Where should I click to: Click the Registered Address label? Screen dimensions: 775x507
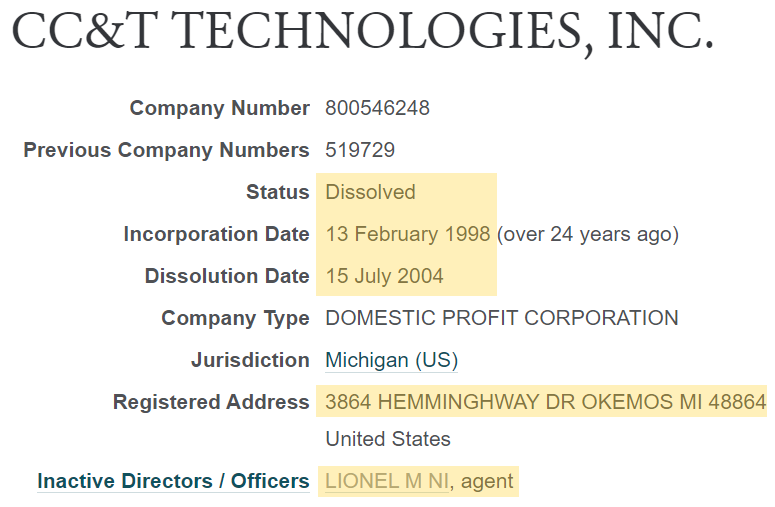click(211, 402)
